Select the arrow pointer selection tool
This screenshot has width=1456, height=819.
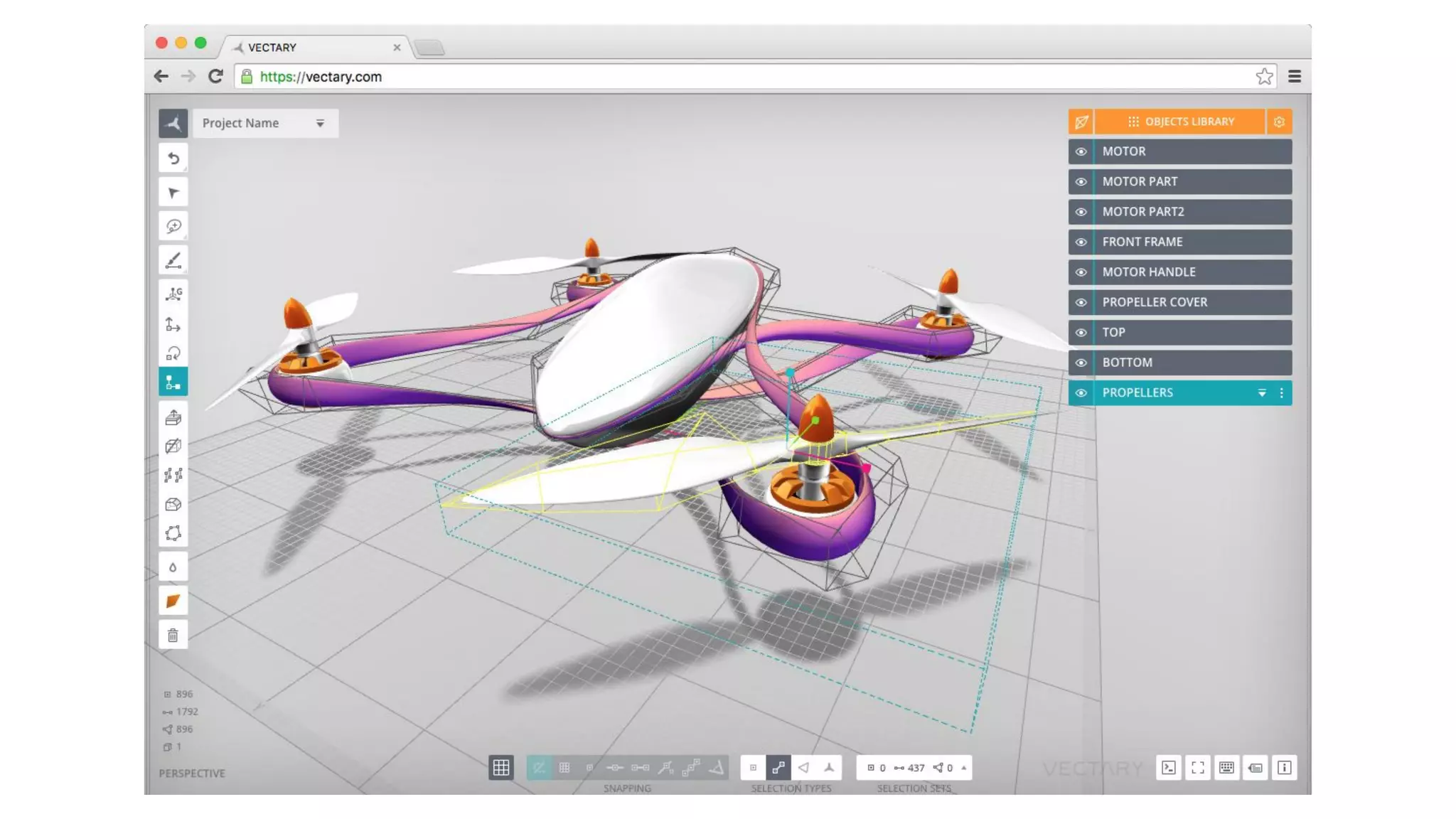coord(173,193)
